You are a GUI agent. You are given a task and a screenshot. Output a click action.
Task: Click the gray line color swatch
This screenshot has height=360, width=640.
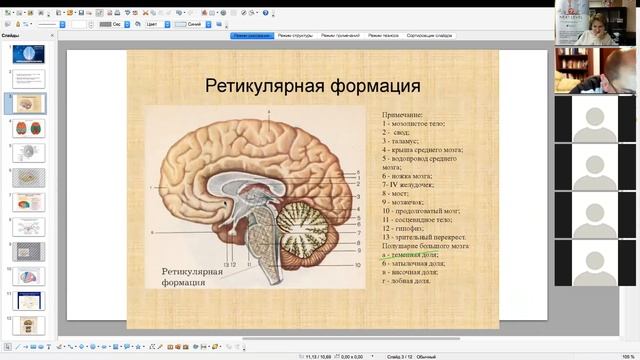click(105, 24)
